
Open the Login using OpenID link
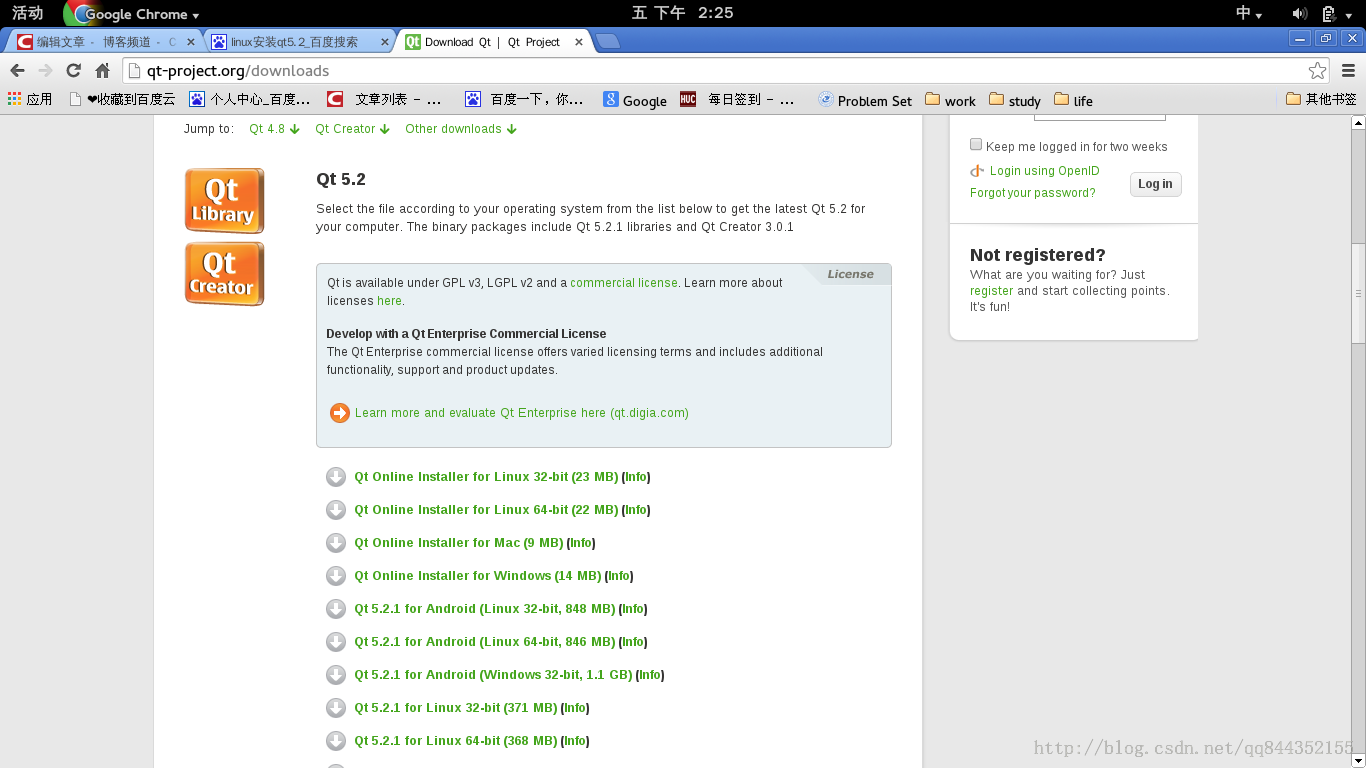click(x=1044, y=171)
